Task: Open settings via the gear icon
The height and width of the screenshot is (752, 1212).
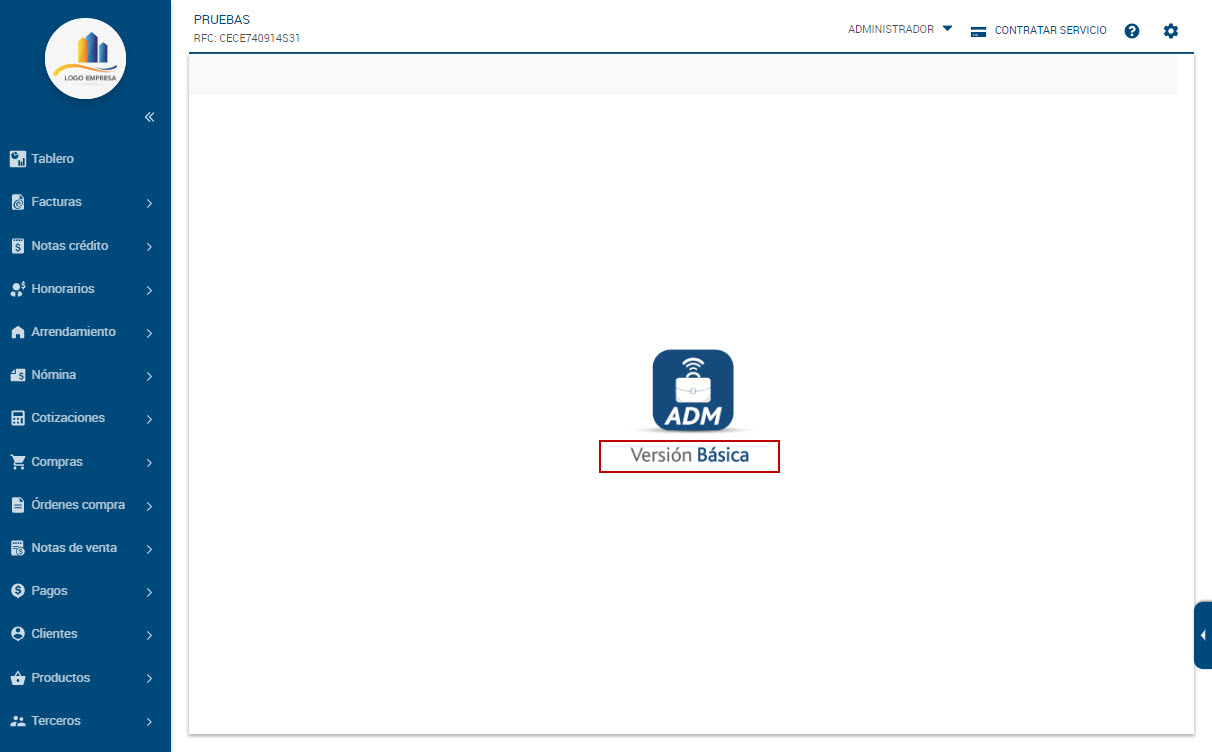Action: click(x=1171, y=31)
